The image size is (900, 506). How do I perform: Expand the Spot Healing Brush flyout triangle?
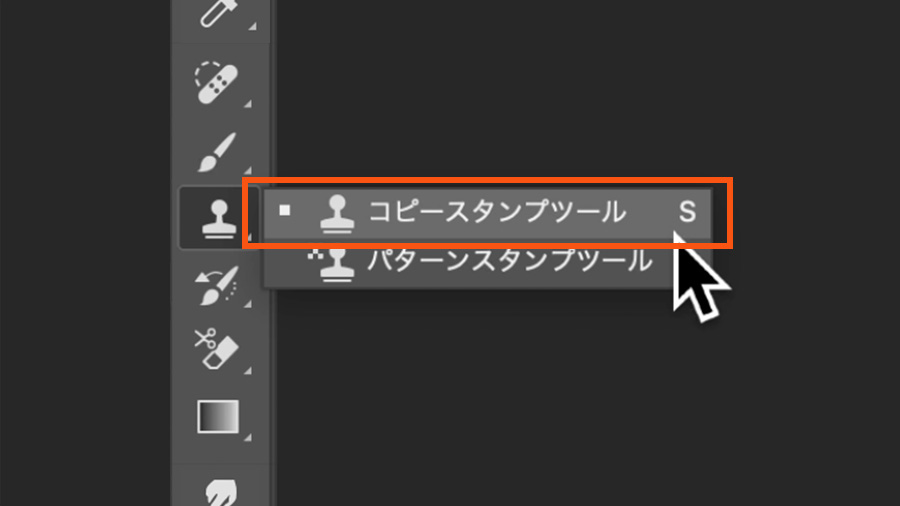coord(247,104)
